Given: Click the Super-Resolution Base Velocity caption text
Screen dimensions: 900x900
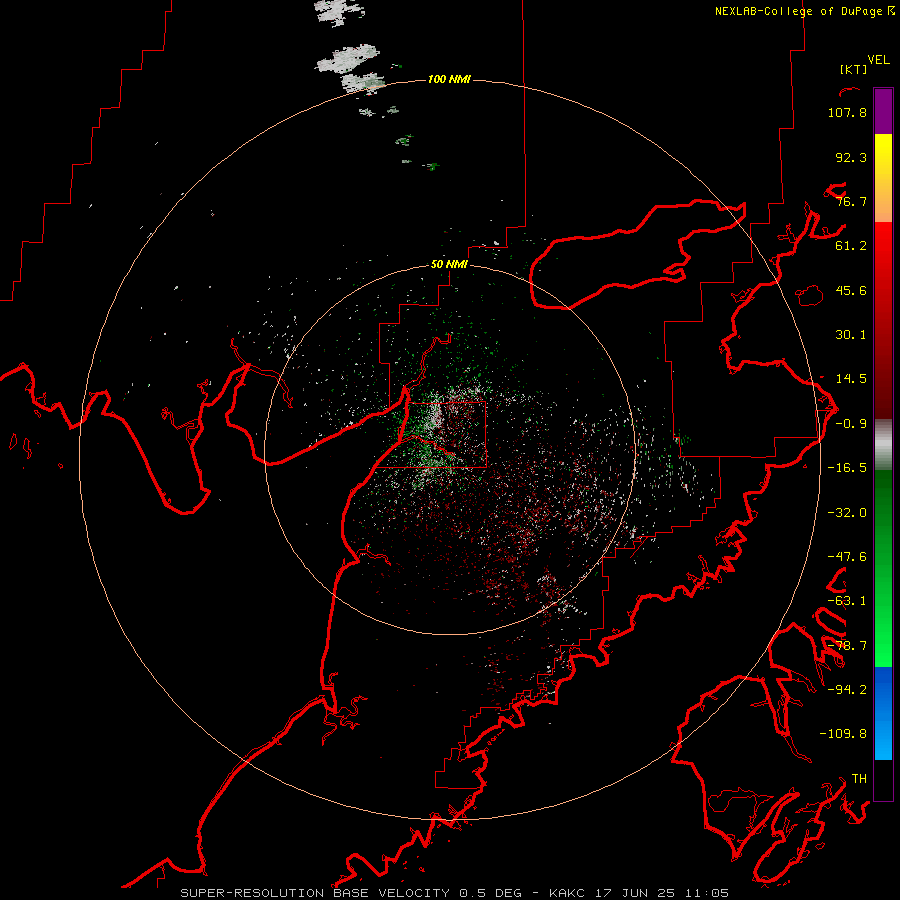Looking at the screenshot, I should [316, 893].
